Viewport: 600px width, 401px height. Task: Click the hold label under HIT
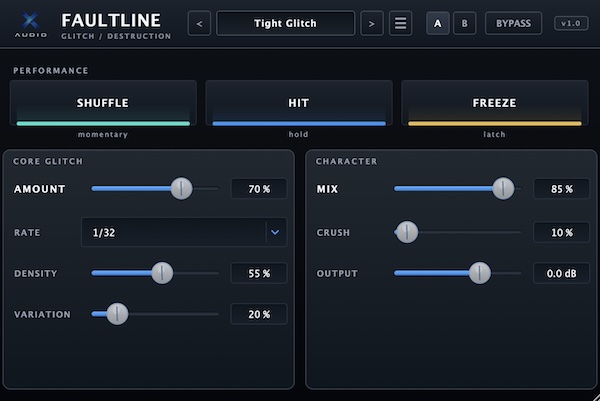298,135
